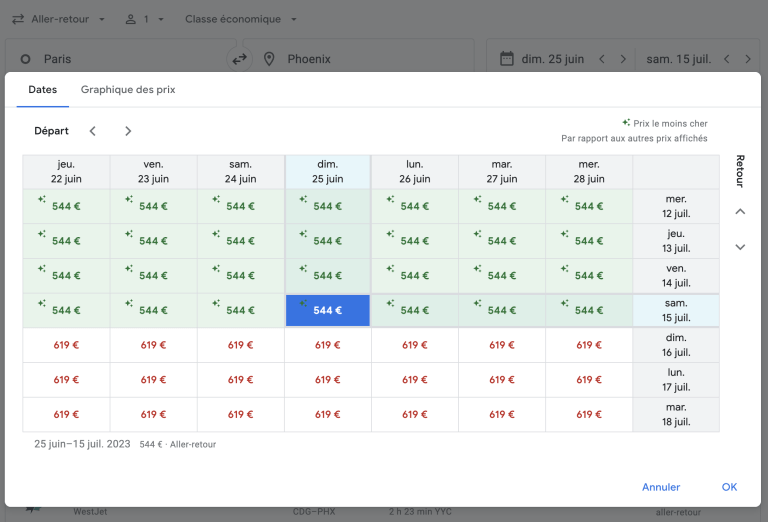The height and width of the screenshot is (522, 768).
Task: Switch to the Graphique des prix tab
Action: [x=128, y=90]
